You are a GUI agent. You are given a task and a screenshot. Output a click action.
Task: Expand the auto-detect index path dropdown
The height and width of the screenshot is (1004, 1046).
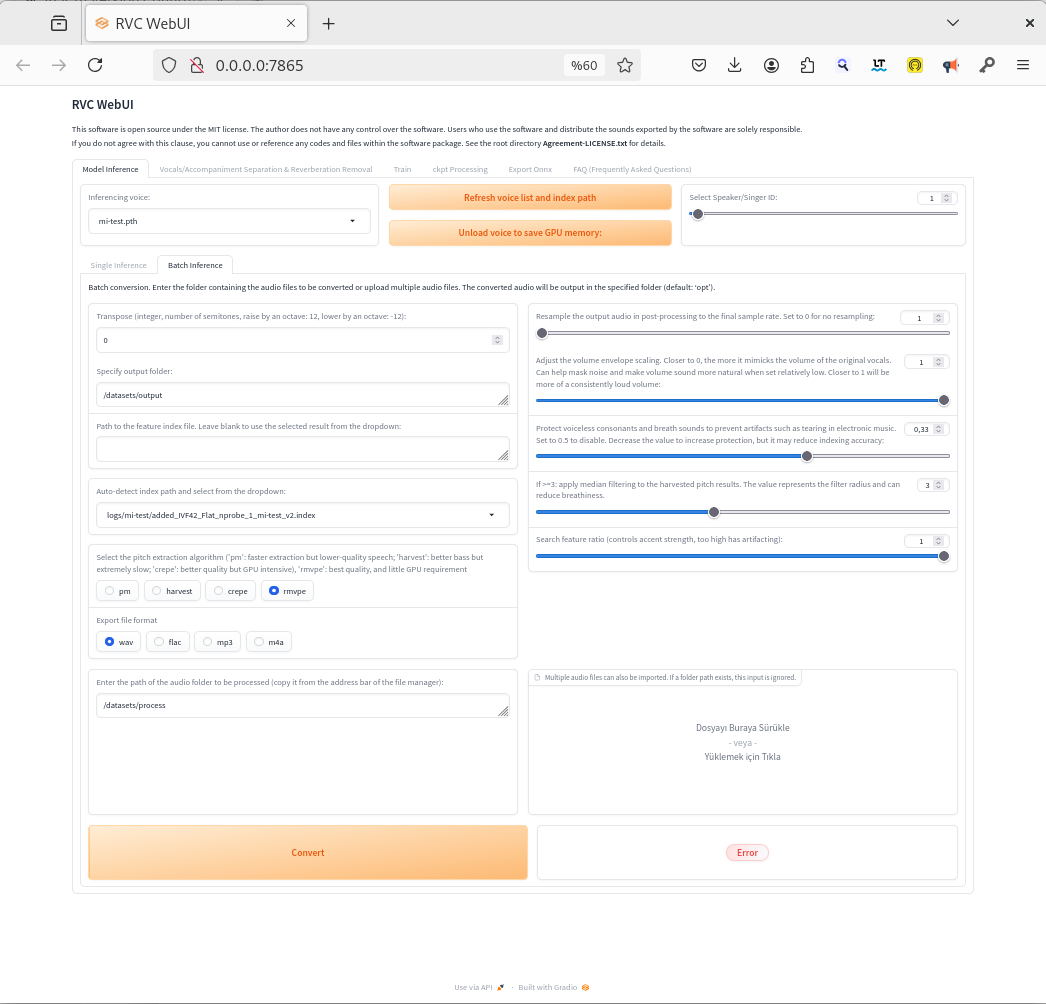[303, 515]
